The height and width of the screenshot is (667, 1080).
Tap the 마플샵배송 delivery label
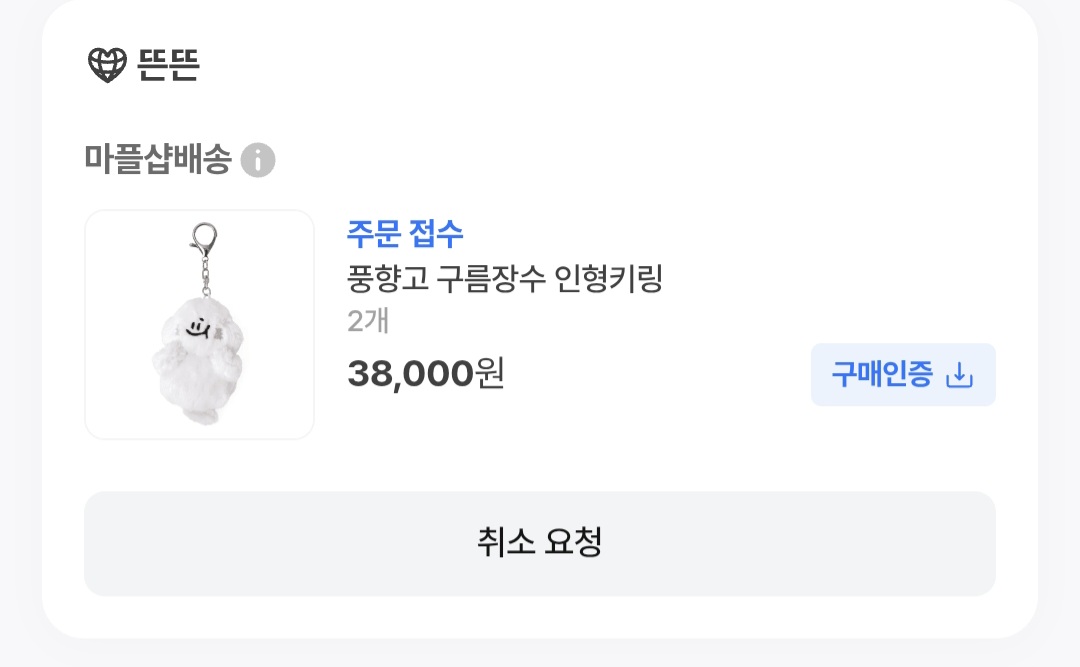[158, 159]
